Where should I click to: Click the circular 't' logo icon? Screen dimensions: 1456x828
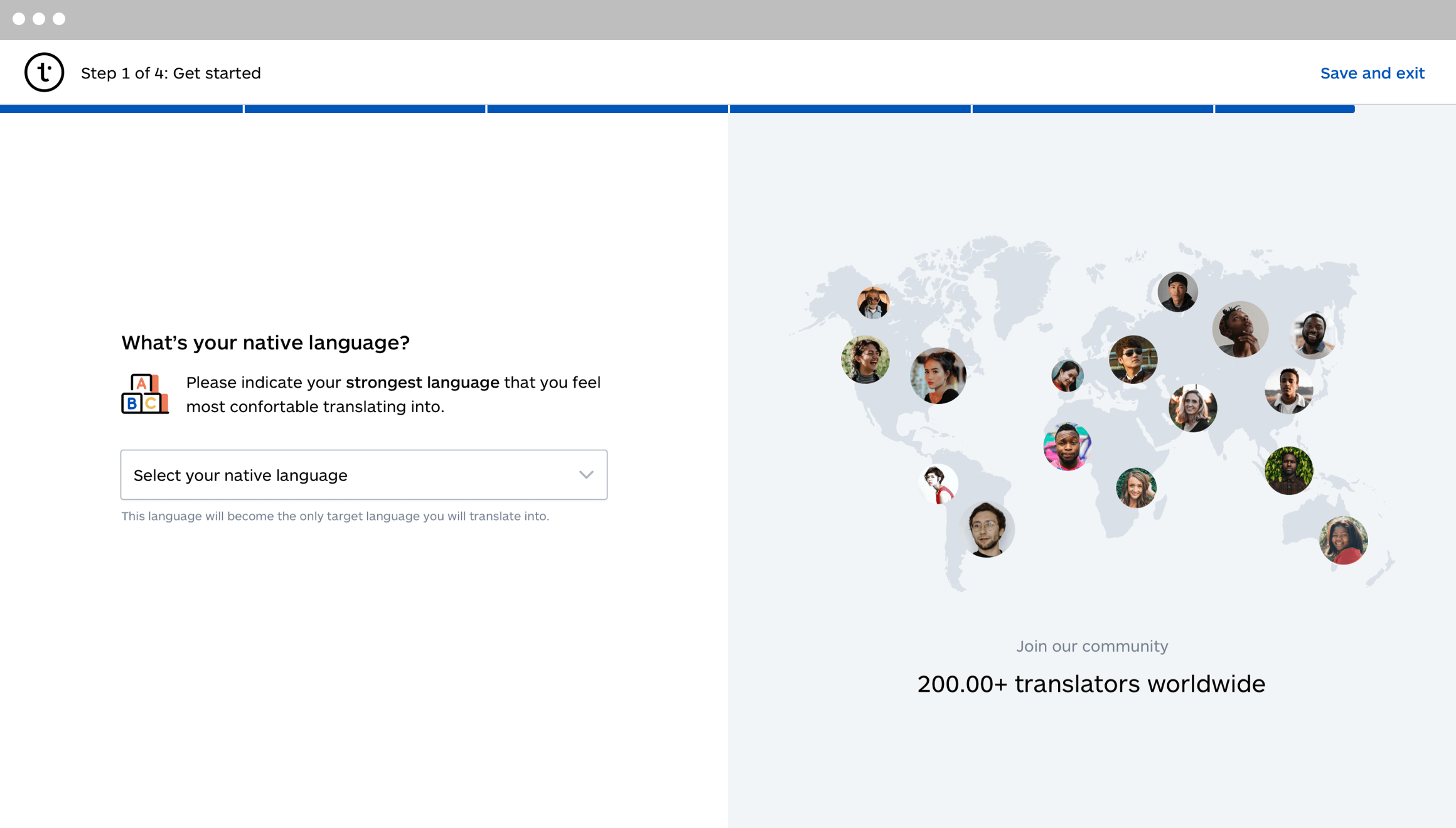pyautogui.click(x=44, y=72)
